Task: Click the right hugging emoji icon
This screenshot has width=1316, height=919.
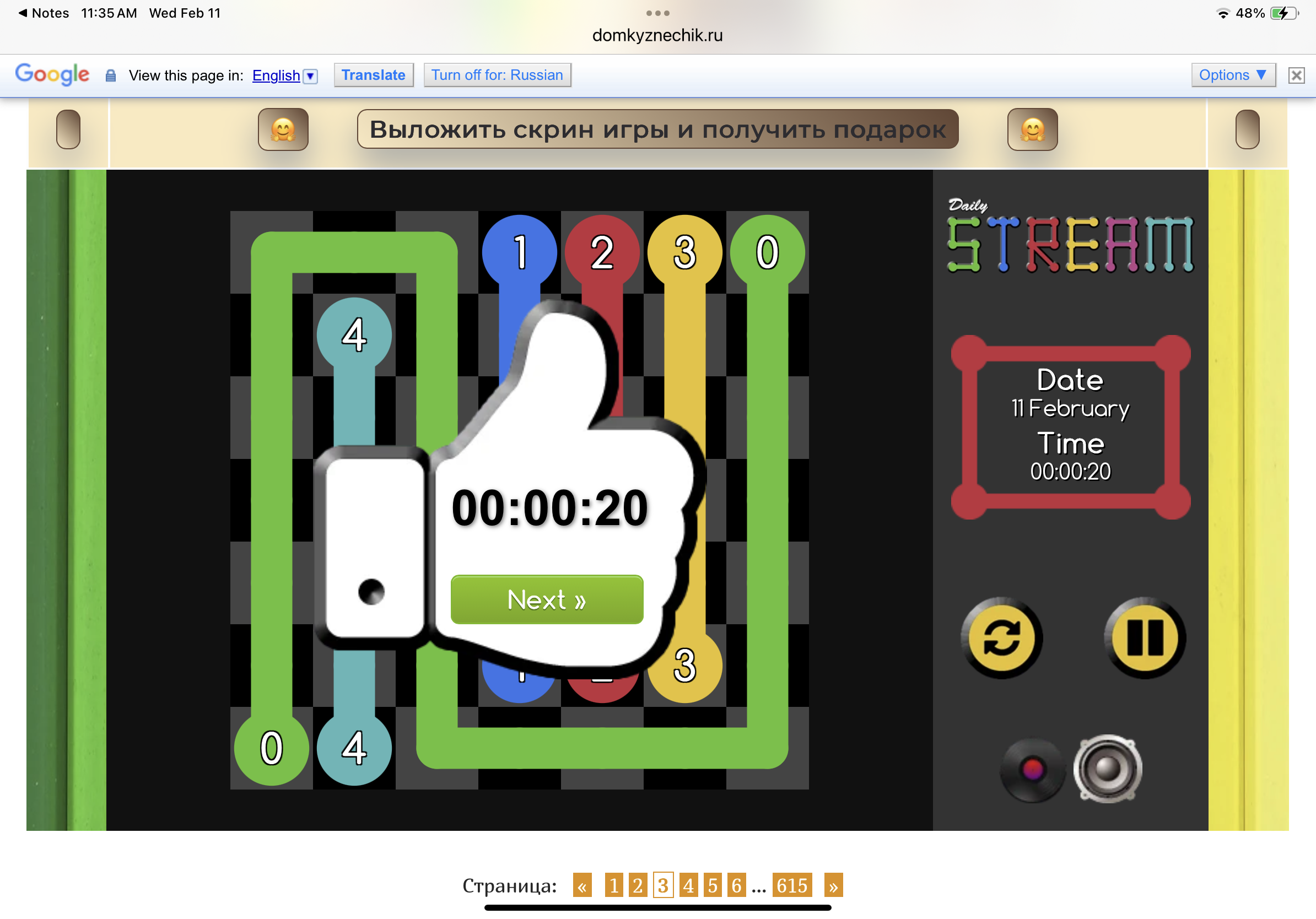Action: [x=1032, y=129]
